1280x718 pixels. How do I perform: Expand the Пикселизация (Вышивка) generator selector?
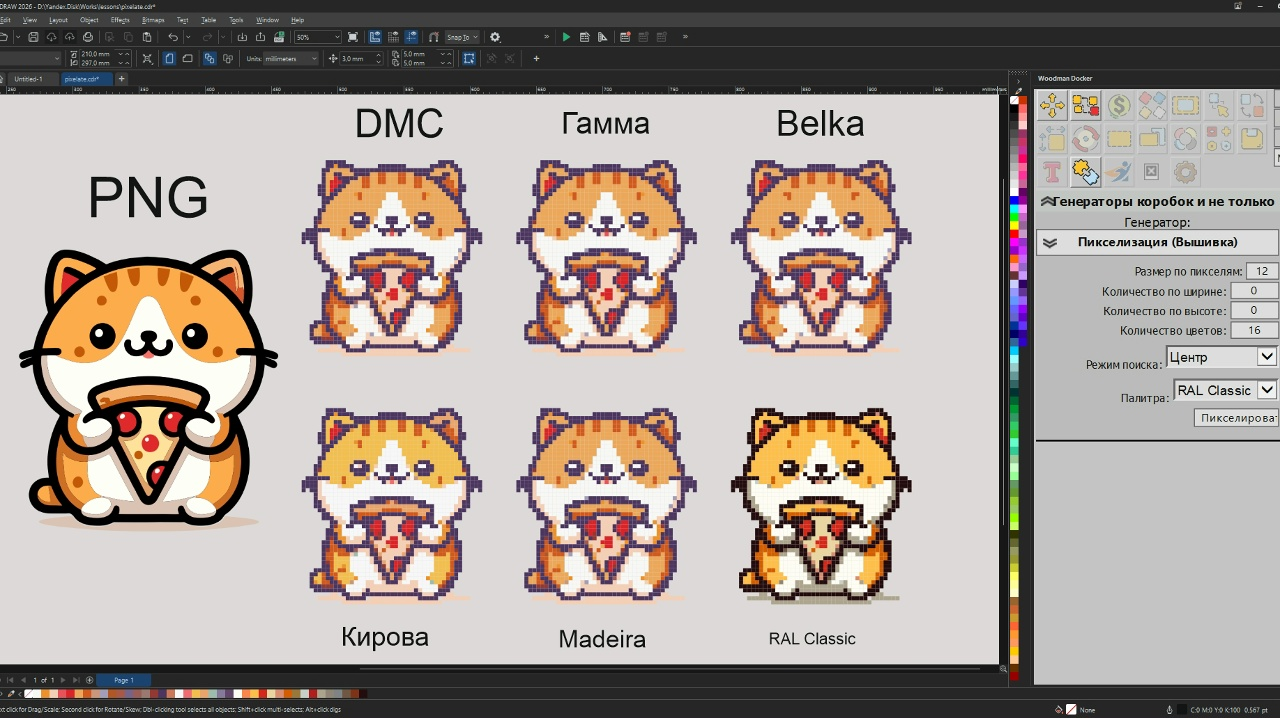pyautogui.click(x=1157, y=242)
